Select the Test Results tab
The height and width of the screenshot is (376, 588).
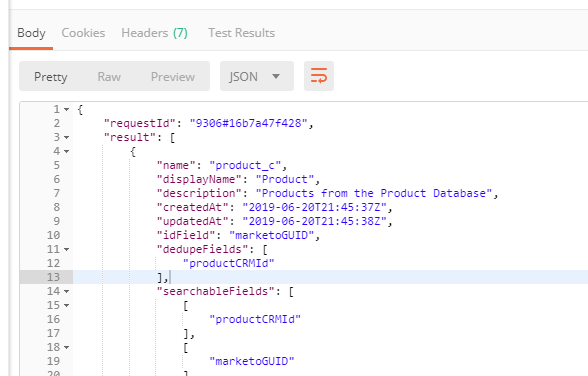[x=242, y=33]
